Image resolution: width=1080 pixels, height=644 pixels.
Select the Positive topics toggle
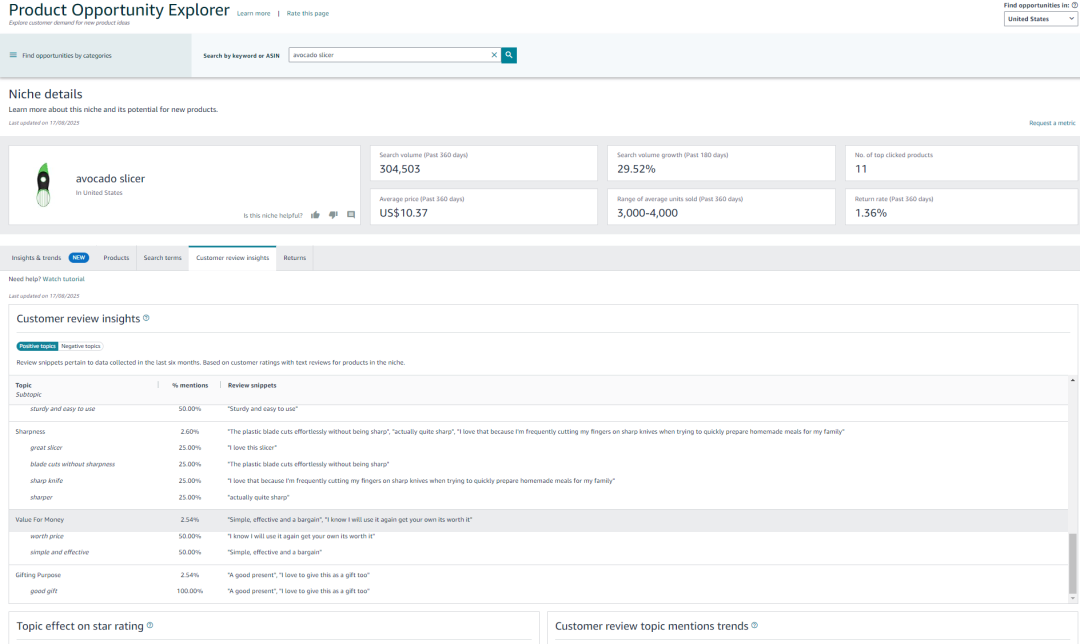click(37, 346)
